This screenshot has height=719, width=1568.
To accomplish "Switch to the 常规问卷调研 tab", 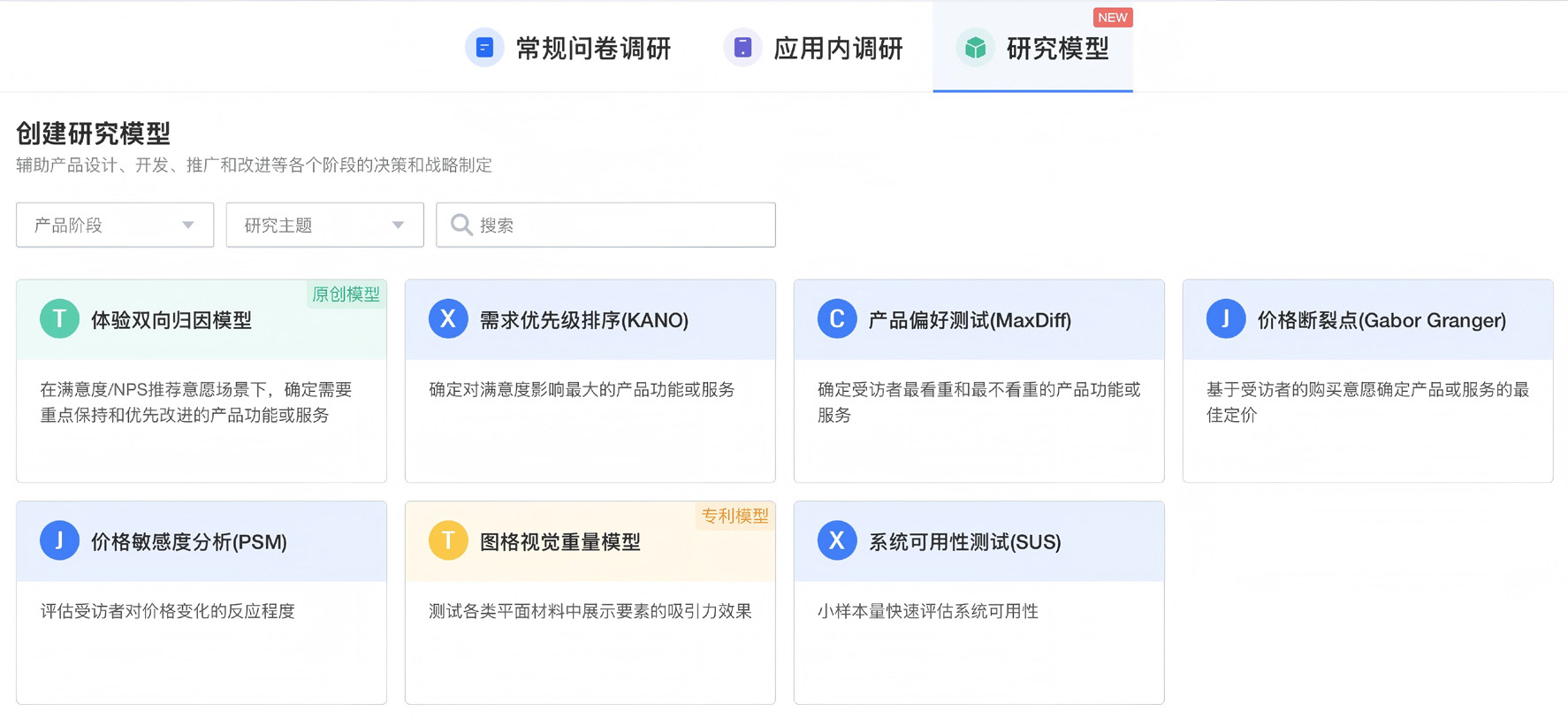I will coord(569,48).
